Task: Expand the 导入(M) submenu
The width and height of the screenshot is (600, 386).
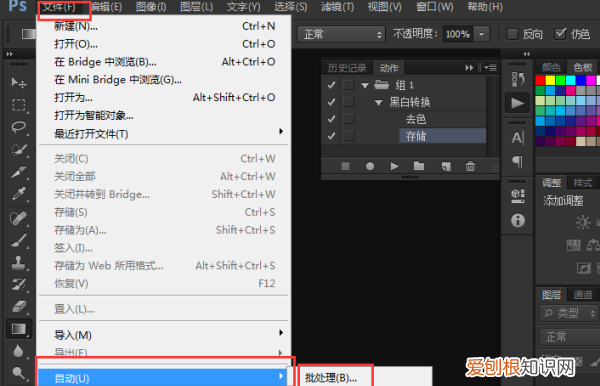Action: click(164, 335)
